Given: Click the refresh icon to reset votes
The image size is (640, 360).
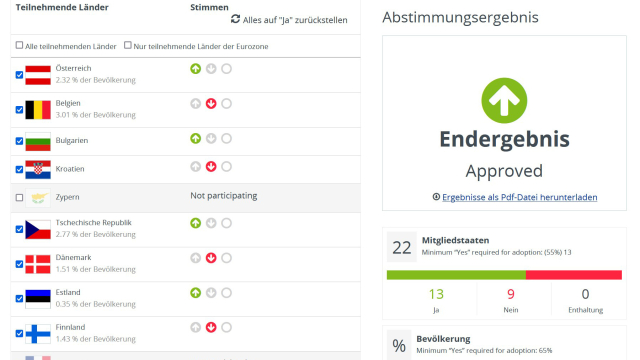Looking at the screenshot, I should 236,19.
